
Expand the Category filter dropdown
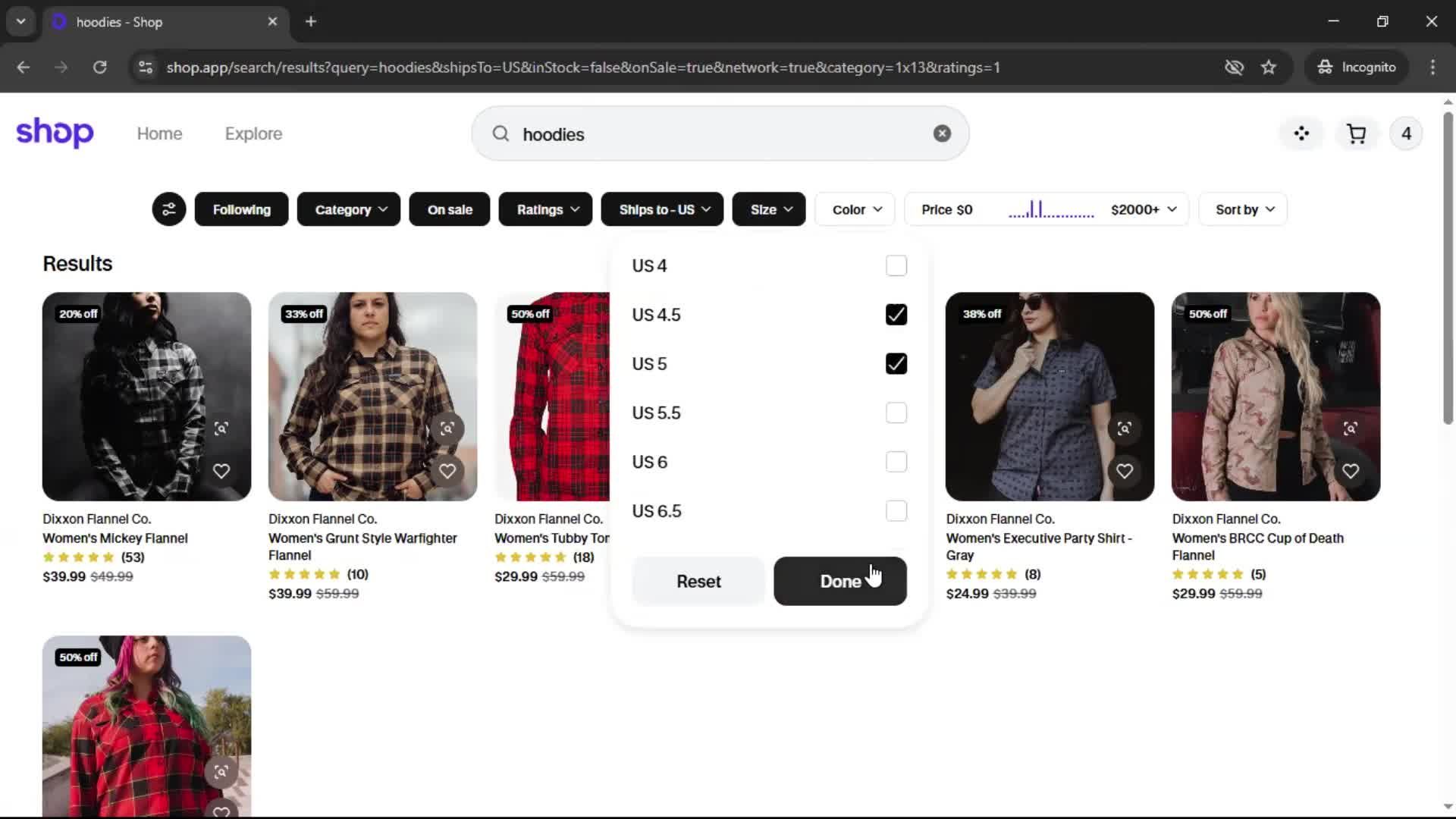click(350, 210)
